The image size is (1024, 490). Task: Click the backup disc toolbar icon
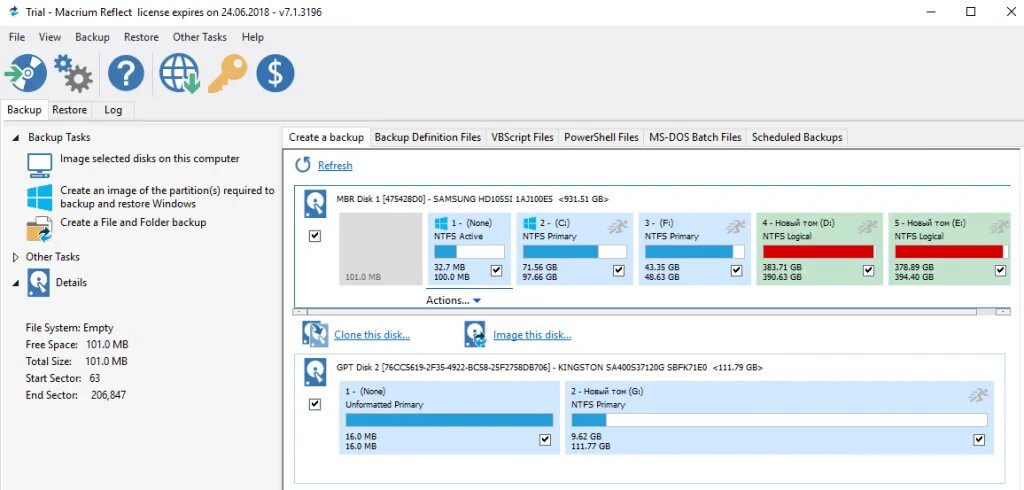(25, 73)
